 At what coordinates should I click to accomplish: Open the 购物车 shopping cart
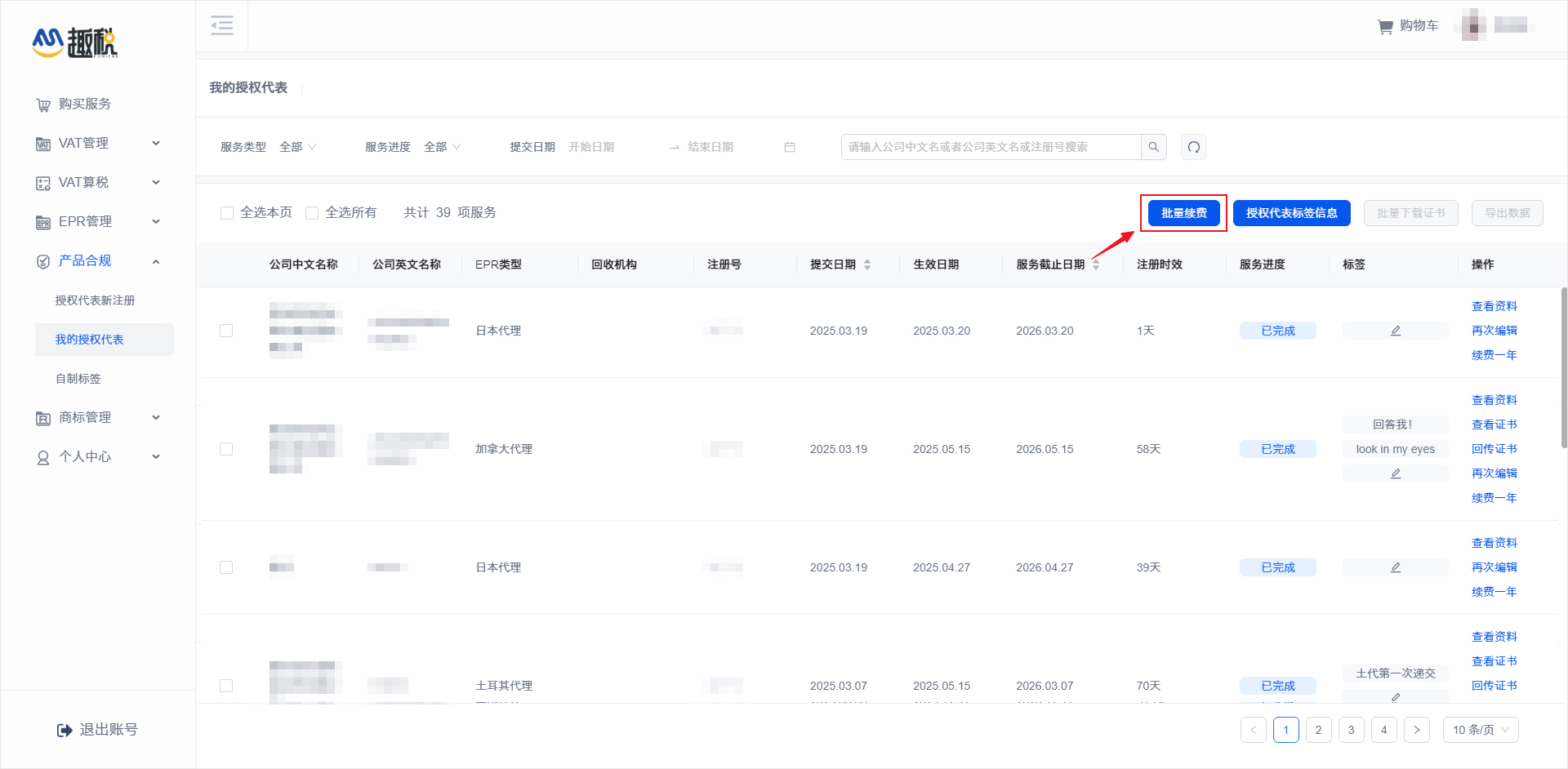tap(1408, 25)
